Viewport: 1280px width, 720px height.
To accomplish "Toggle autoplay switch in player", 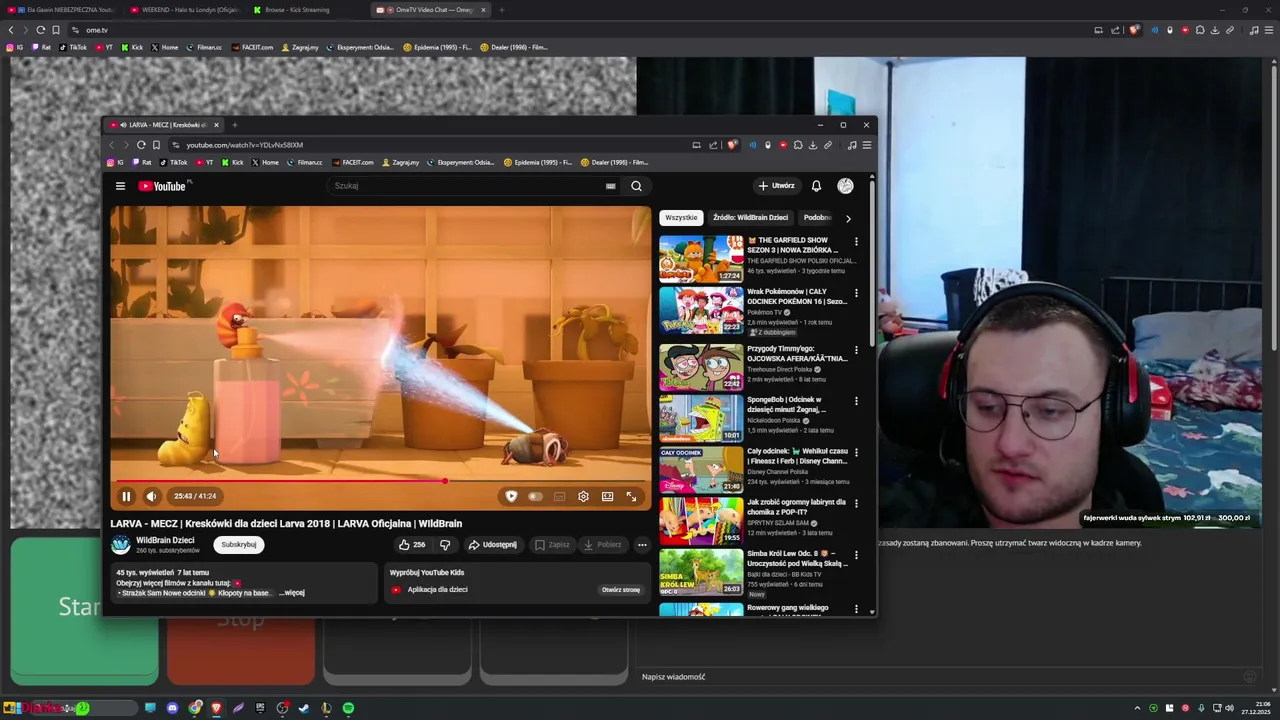I will [x=535, y=496].
